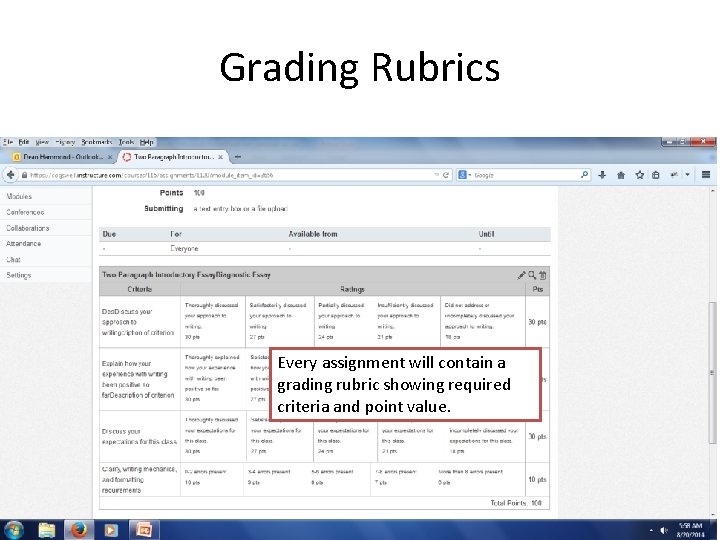The image size is (720, 540).
Task: Click the search magnifier icon in Google box
Action: (x=584, y=175)
